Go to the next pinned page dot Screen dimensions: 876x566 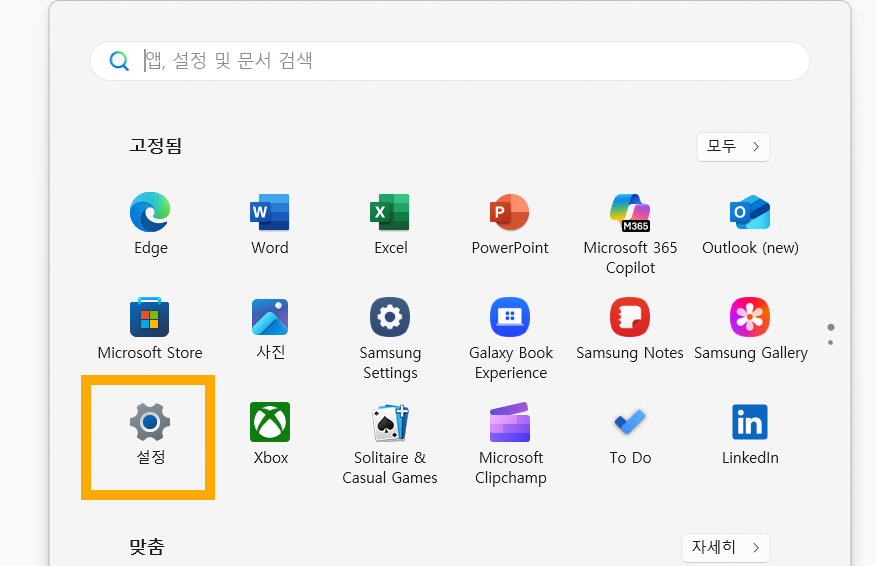[831, 342]
